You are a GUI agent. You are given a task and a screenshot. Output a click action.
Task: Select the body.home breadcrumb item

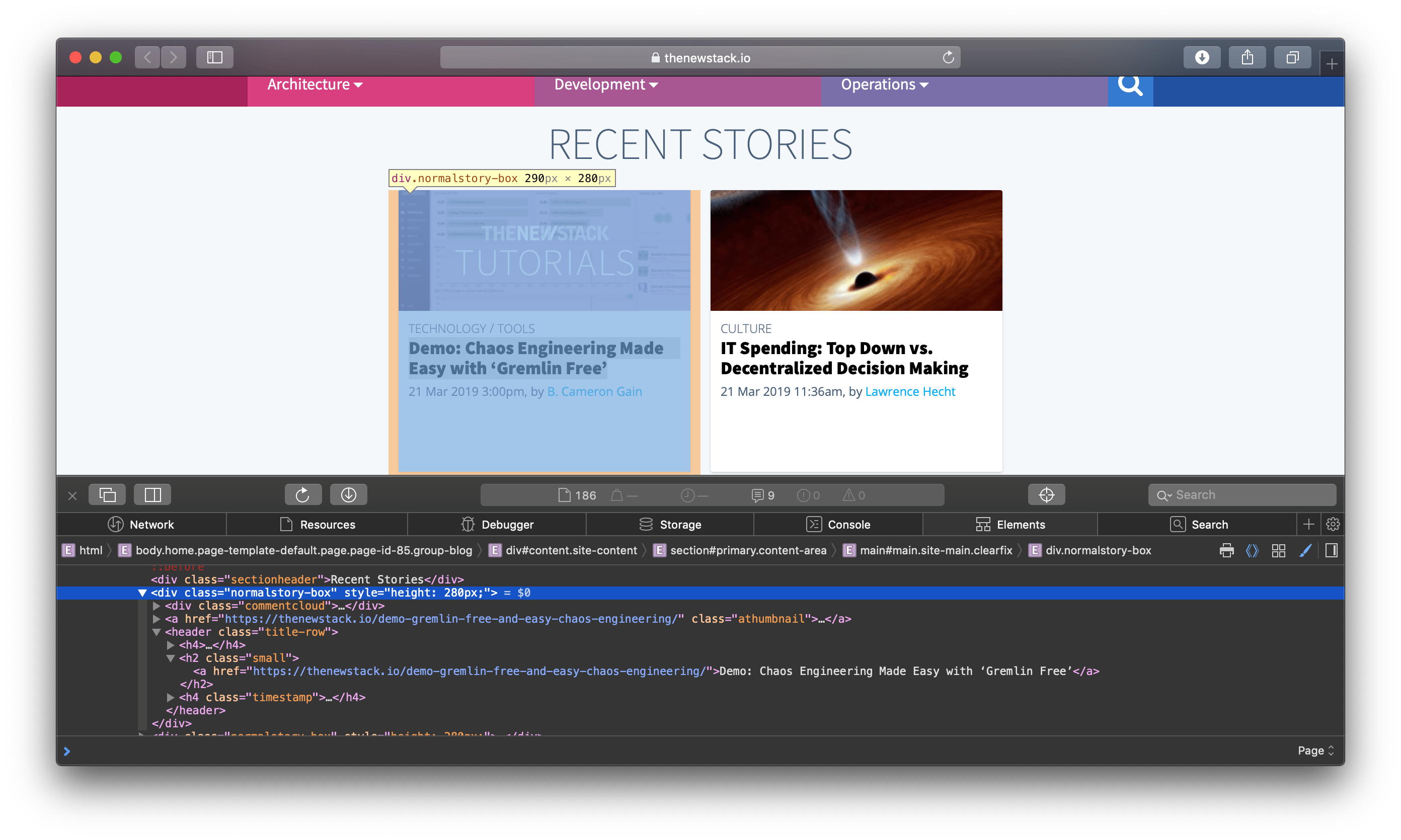(295, 550)
